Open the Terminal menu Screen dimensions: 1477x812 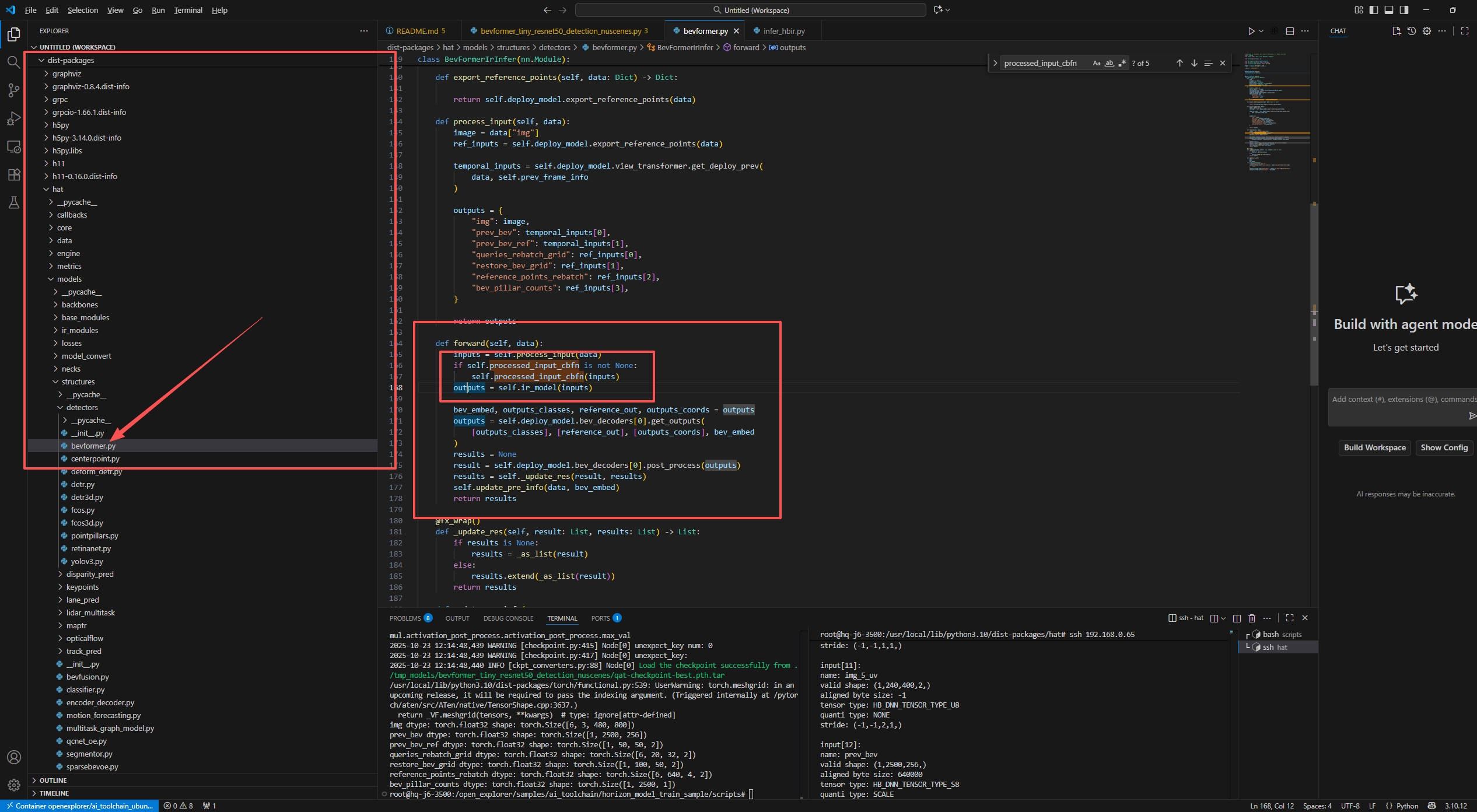tap(188, 10)
